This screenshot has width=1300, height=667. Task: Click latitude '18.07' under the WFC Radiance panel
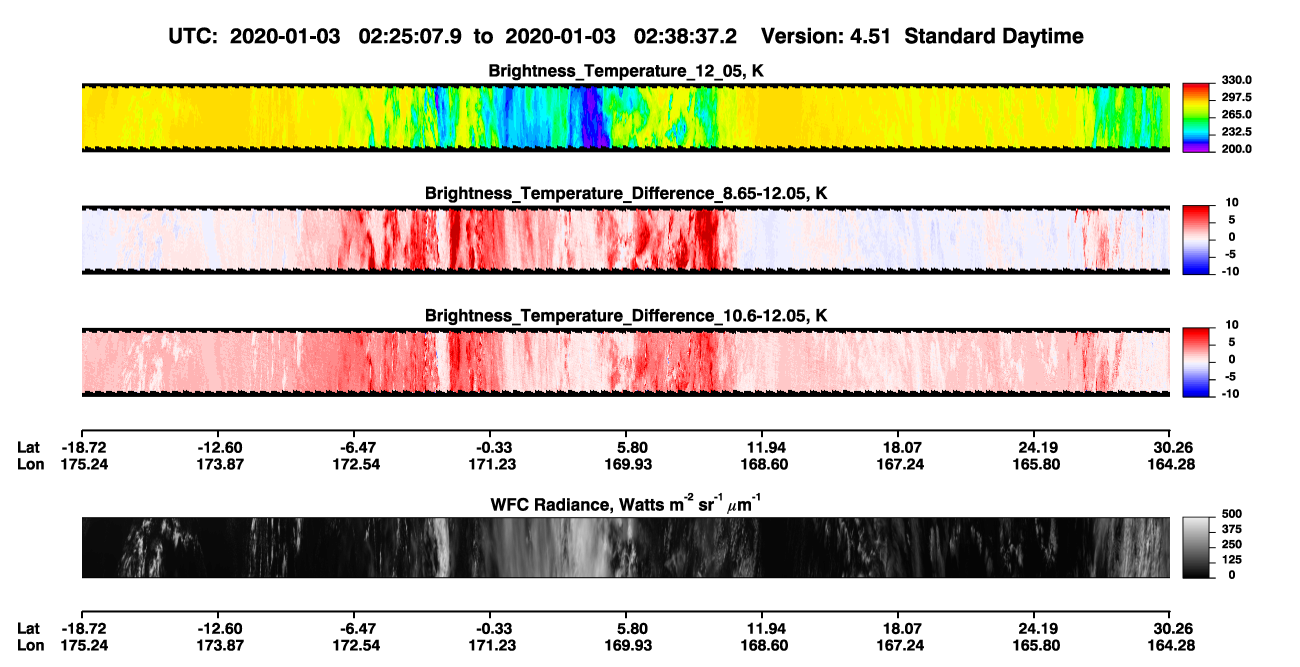pyautogui.click(x=901, y=628)
